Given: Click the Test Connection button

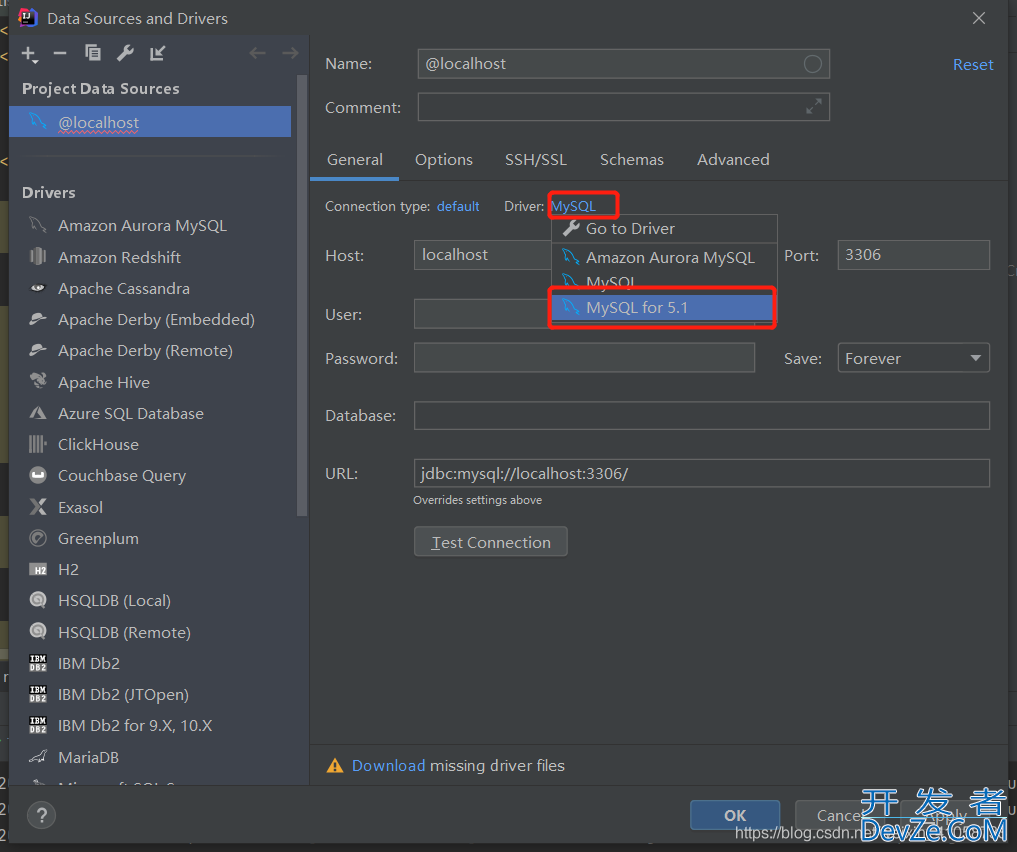Looking at the screenshot, I should [491, 541].
